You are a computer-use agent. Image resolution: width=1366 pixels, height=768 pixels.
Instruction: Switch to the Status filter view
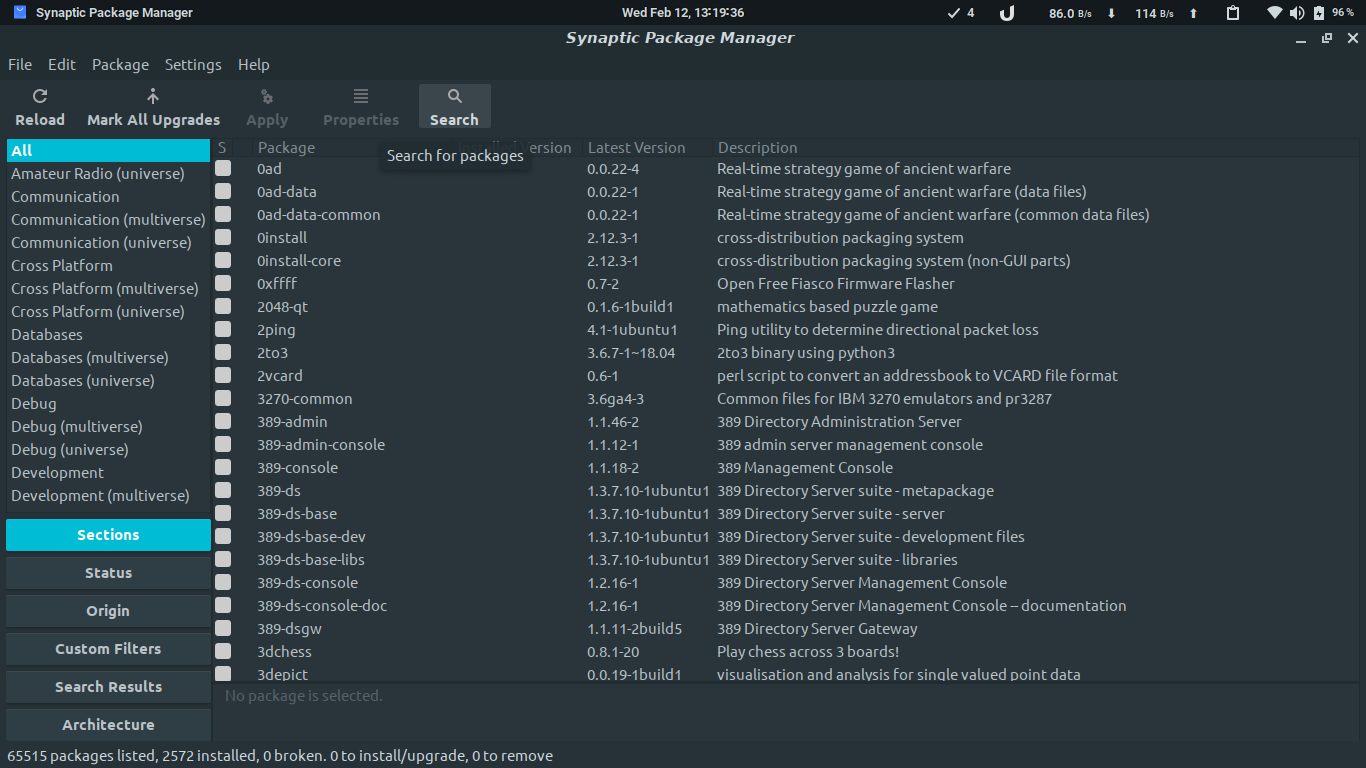point(108,573)
